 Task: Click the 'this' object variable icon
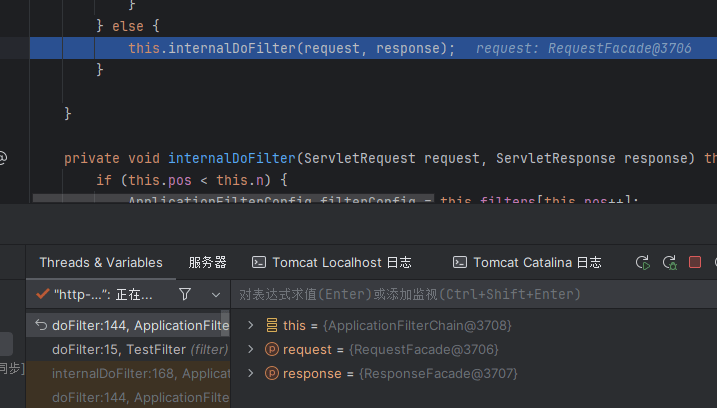tap(271, 325)
